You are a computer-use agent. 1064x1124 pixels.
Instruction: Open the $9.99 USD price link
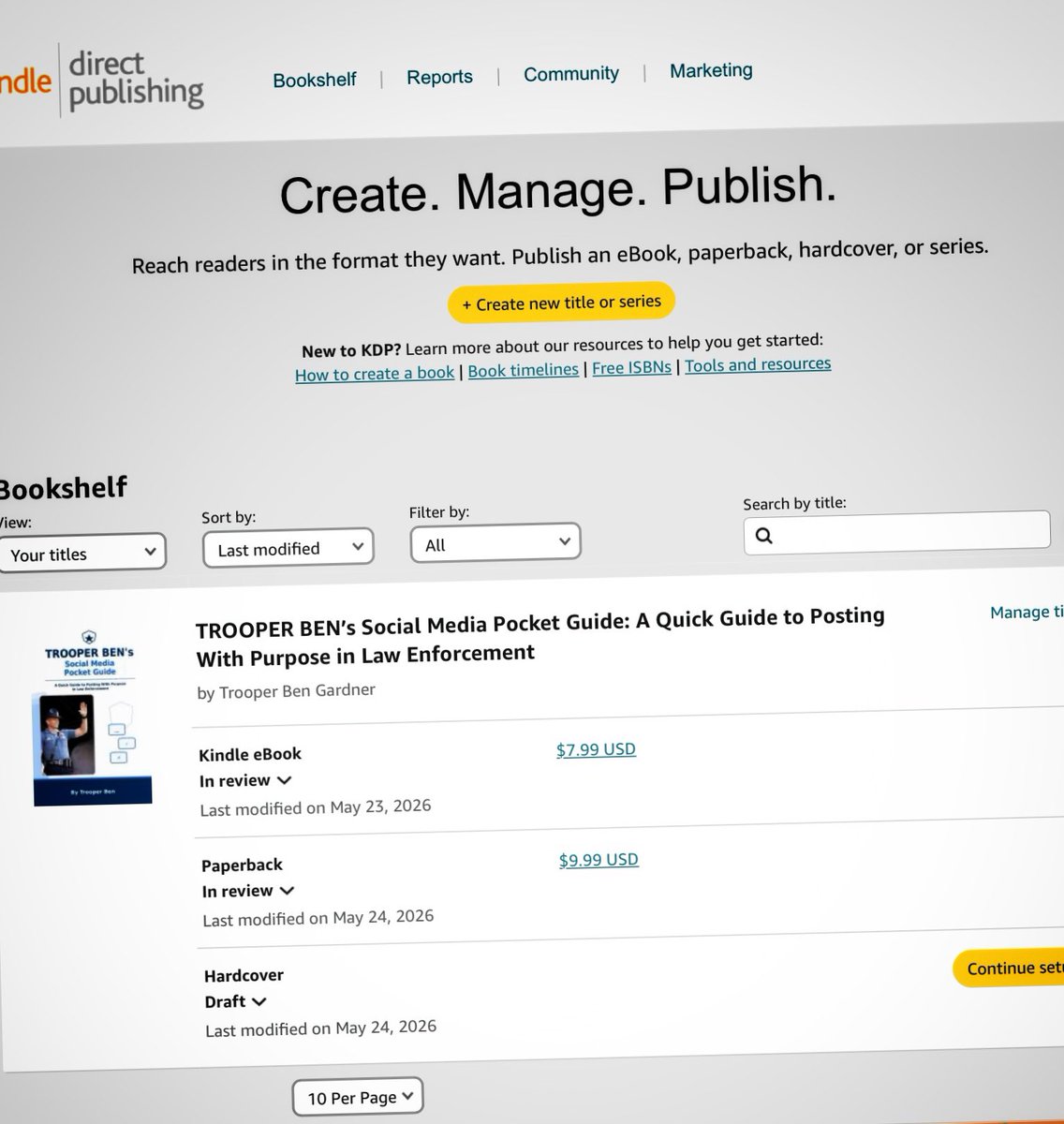tap(598, 860)
